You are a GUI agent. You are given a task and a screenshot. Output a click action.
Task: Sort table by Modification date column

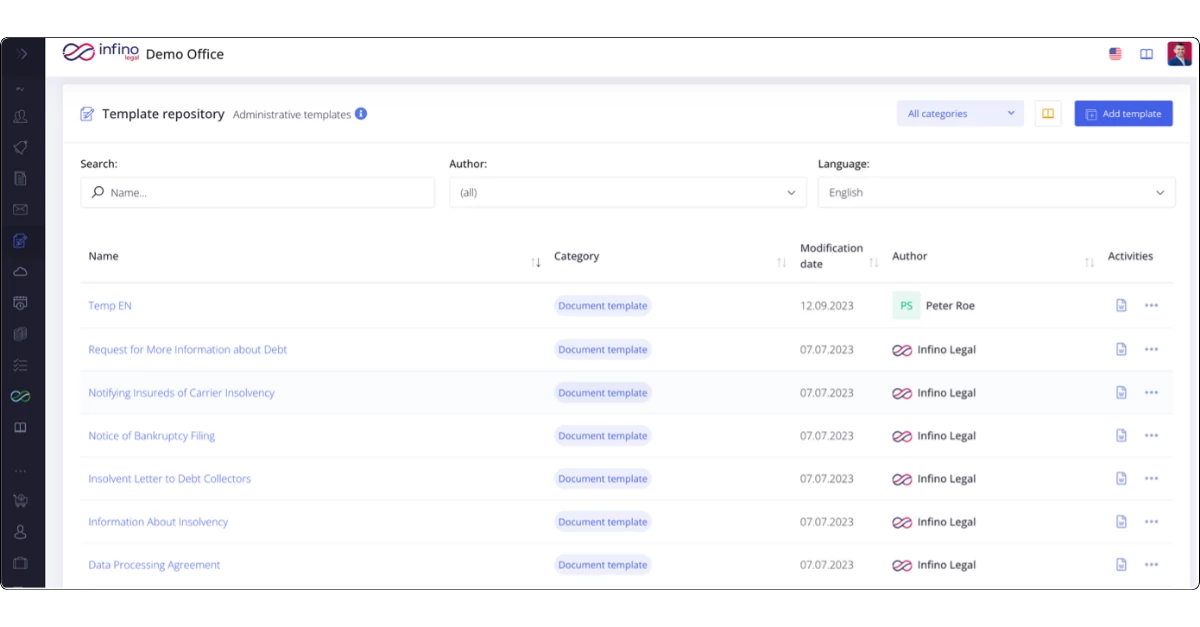[x=873, y=262]
